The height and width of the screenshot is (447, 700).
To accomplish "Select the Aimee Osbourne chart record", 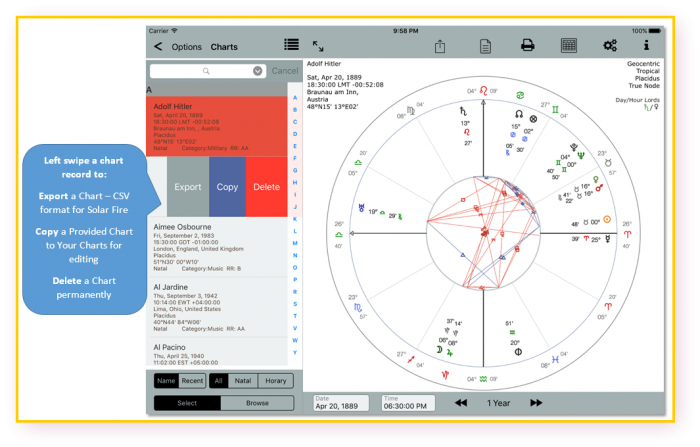I will click(x=217, y=247).
